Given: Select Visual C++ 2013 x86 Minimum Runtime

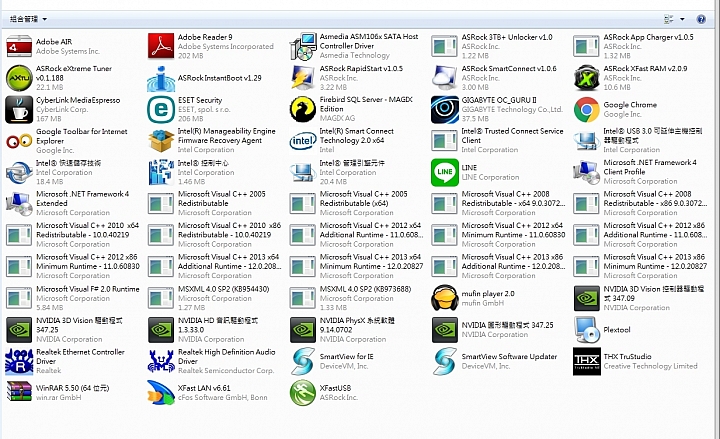Looking at the screenshot, I should [x=641, y=267].
